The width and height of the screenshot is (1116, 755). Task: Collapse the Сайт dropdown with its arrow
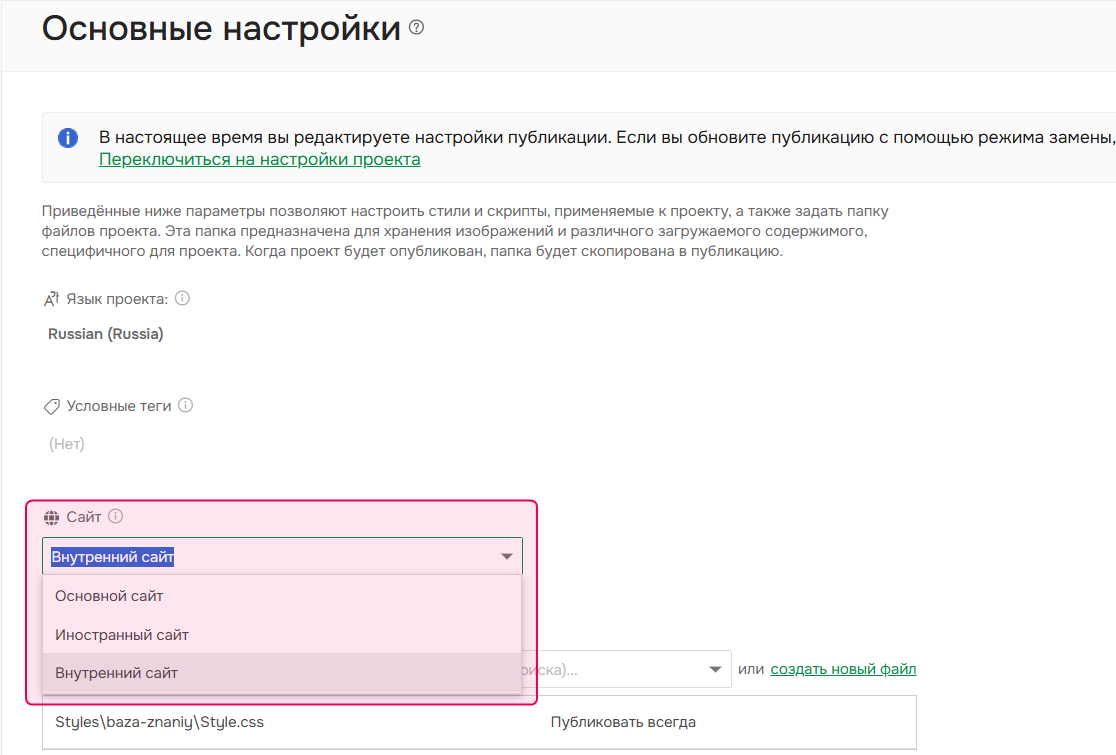tap(507, 556)
